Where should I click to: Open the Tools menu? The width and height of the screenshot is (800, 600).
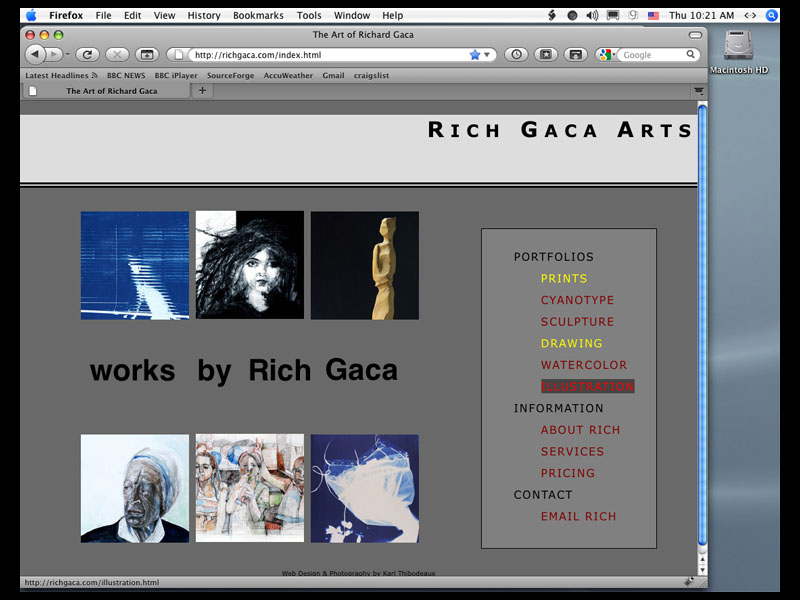pyautogui.click(x=309, y=15)
